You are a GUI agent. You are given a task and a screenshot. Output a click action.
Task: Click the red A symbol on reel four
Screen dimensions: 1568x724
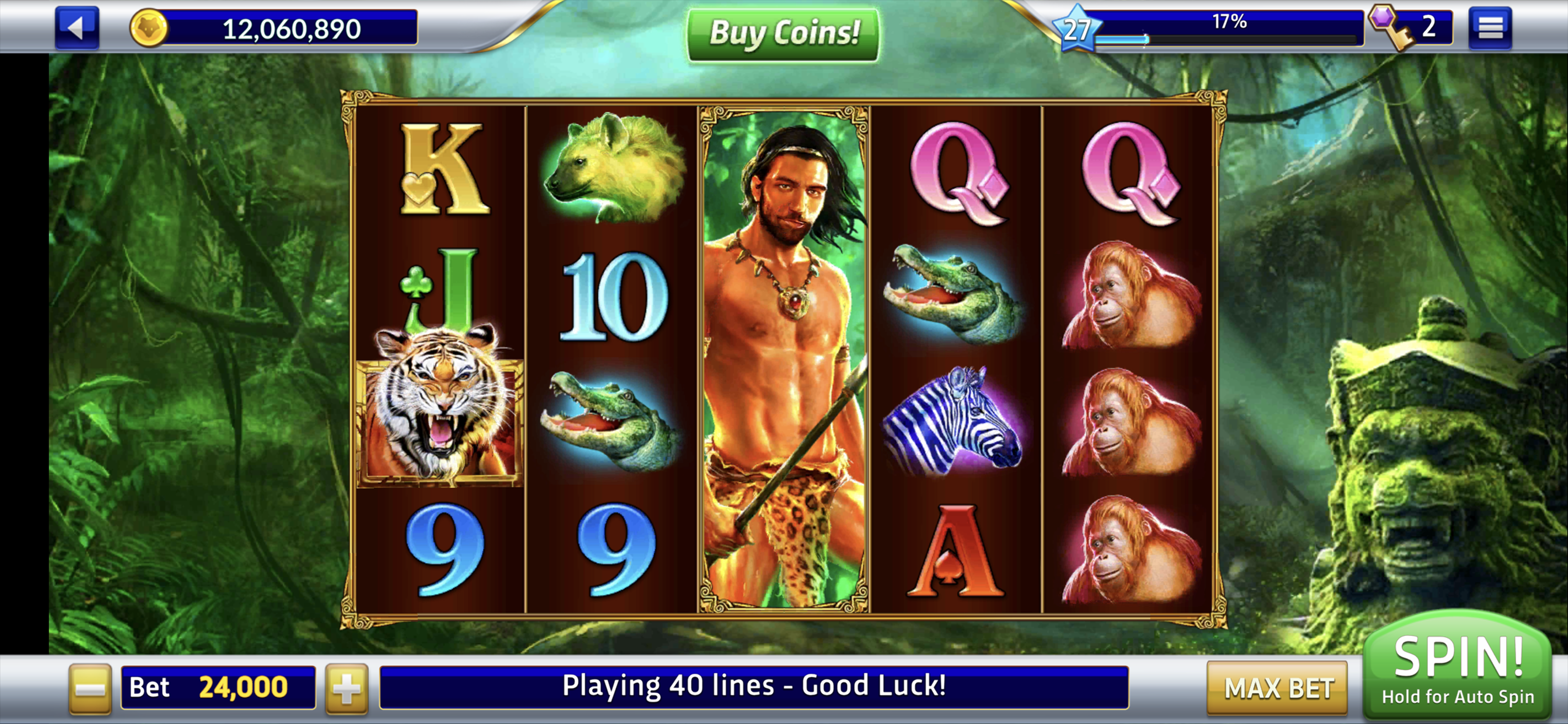[954, 551]
